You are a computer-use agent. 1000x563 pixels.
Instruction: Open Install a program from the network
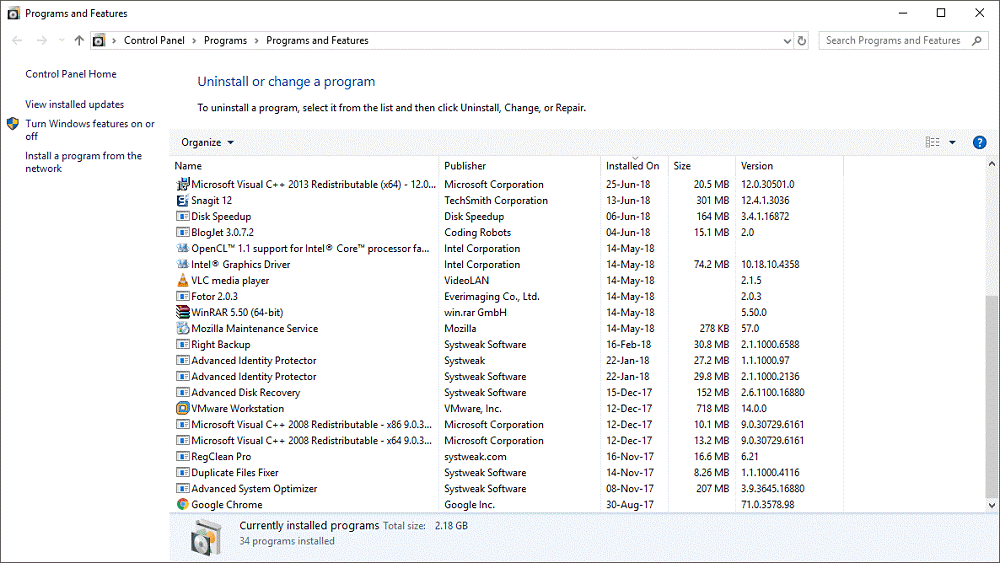(84, 162)
